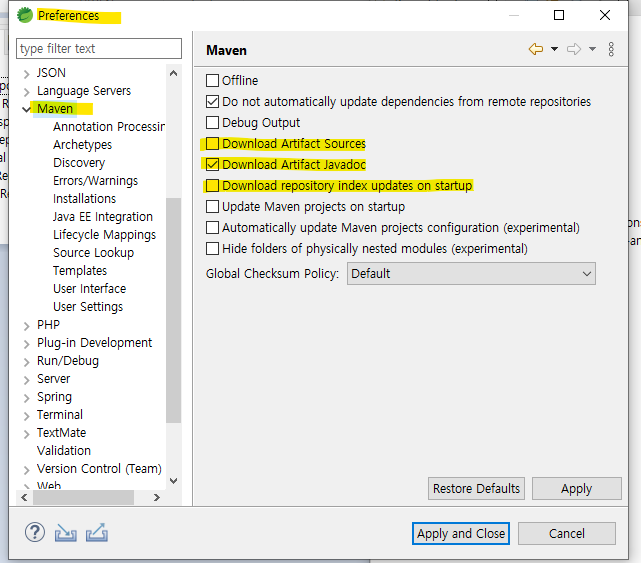Screen dimensions: 641x563
Task: Open the help question mark icon
Action: tap(35, 532)
